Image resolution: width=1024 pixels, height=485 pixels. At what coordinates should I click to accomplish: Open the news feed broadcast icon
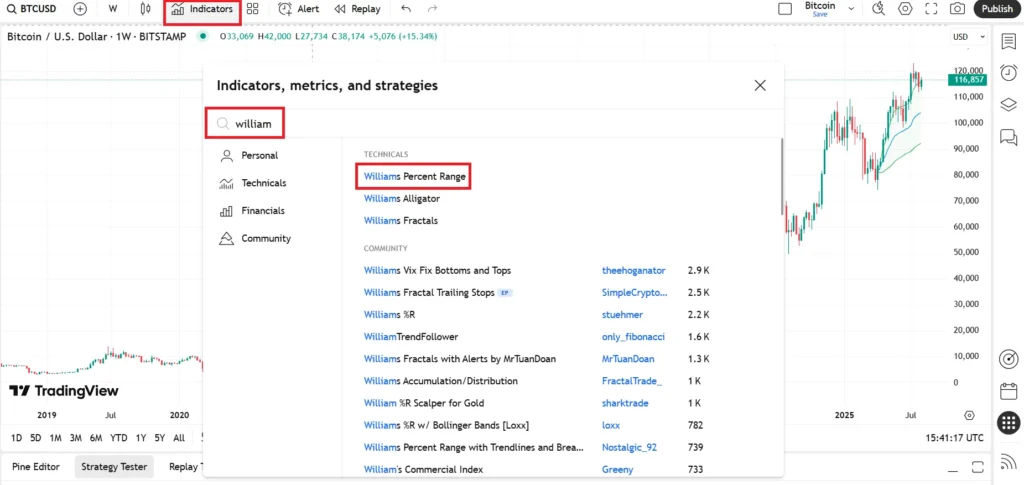[x=1008, y=462]
